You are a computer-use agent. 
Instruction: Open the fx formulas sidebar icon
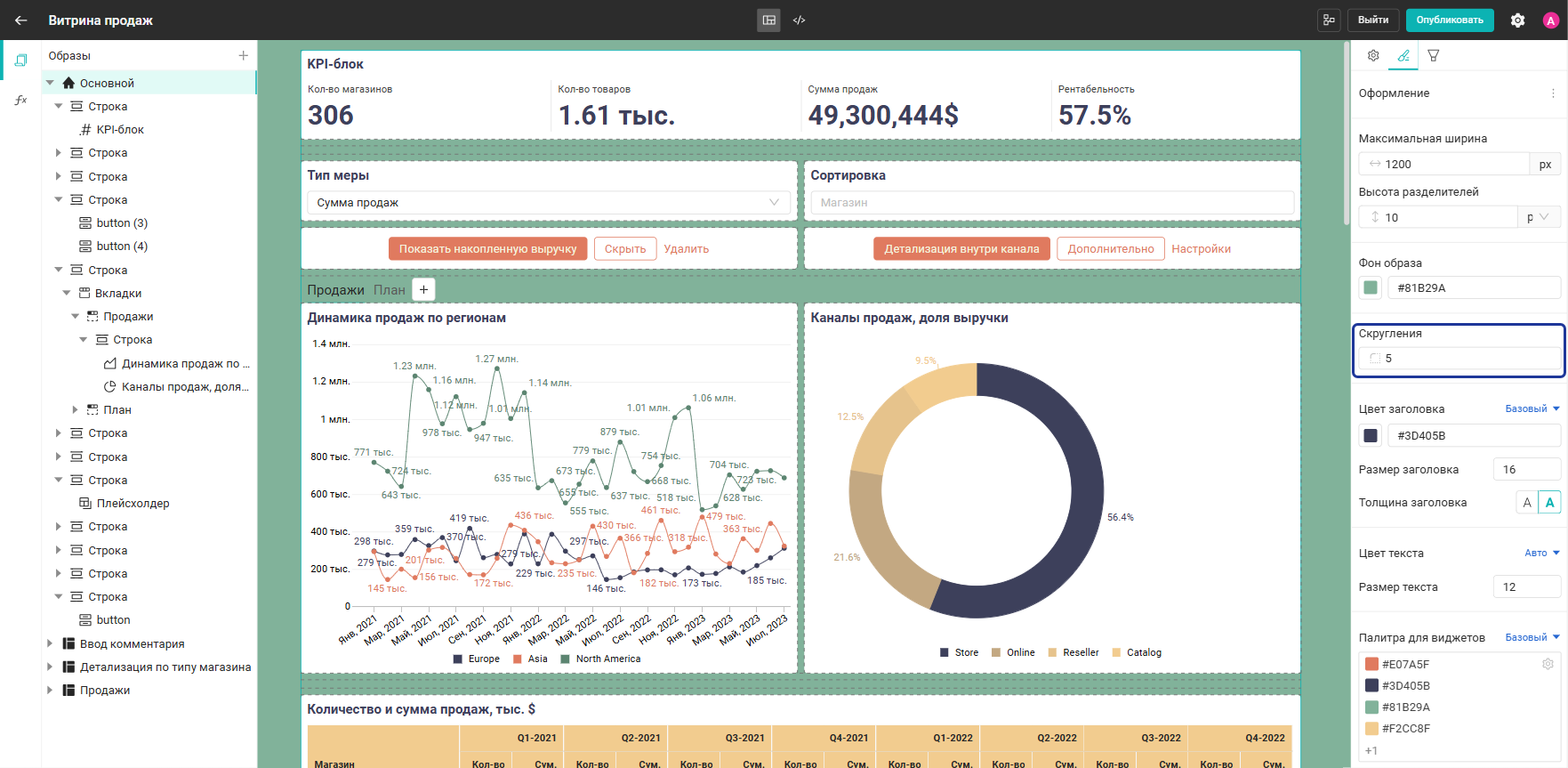[x=20, y=100]
